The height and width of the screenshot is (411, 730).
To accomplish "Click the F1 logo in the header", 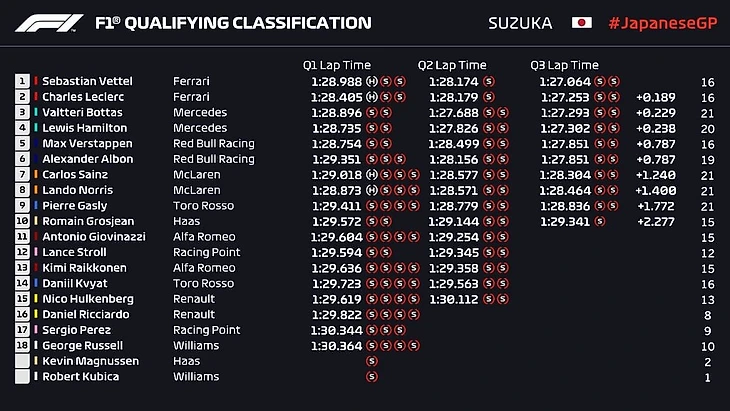I will [x=47, y=22].
